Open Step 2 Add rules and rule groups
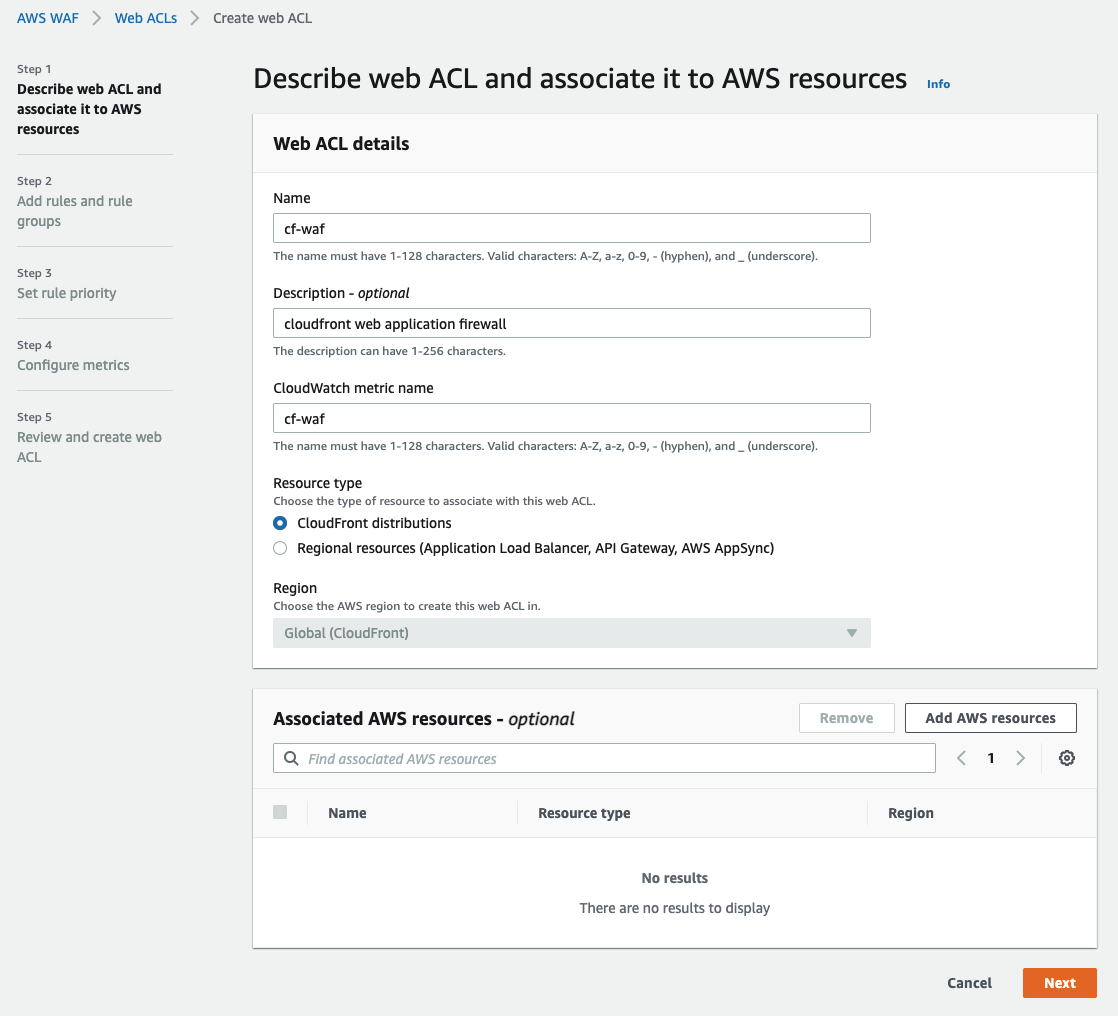This screenshot has height=1016, width=1118. coord(75,210)
